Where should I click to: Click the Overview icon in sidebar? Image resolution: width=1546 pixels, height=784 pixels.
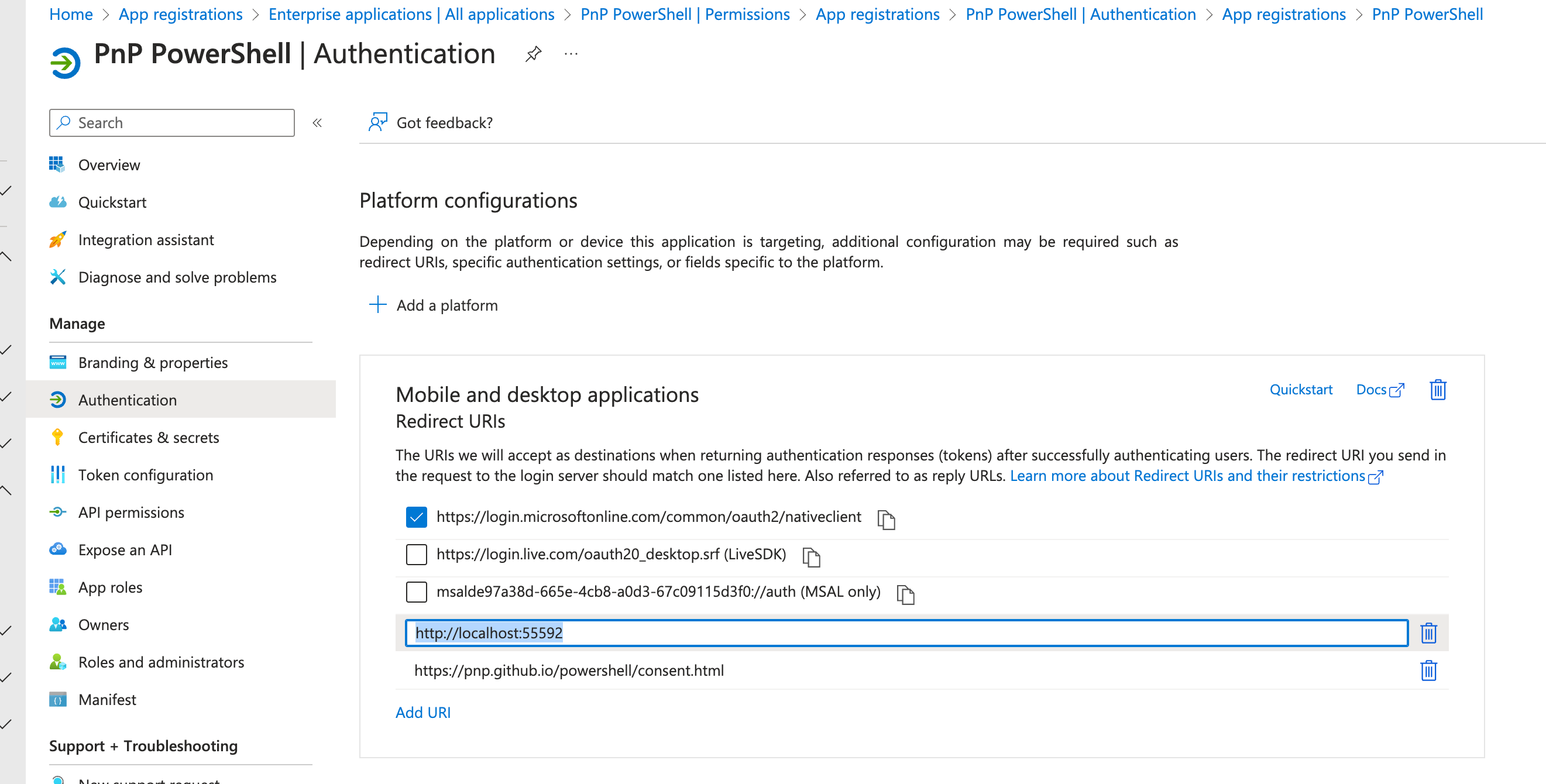tap(57, 164)
